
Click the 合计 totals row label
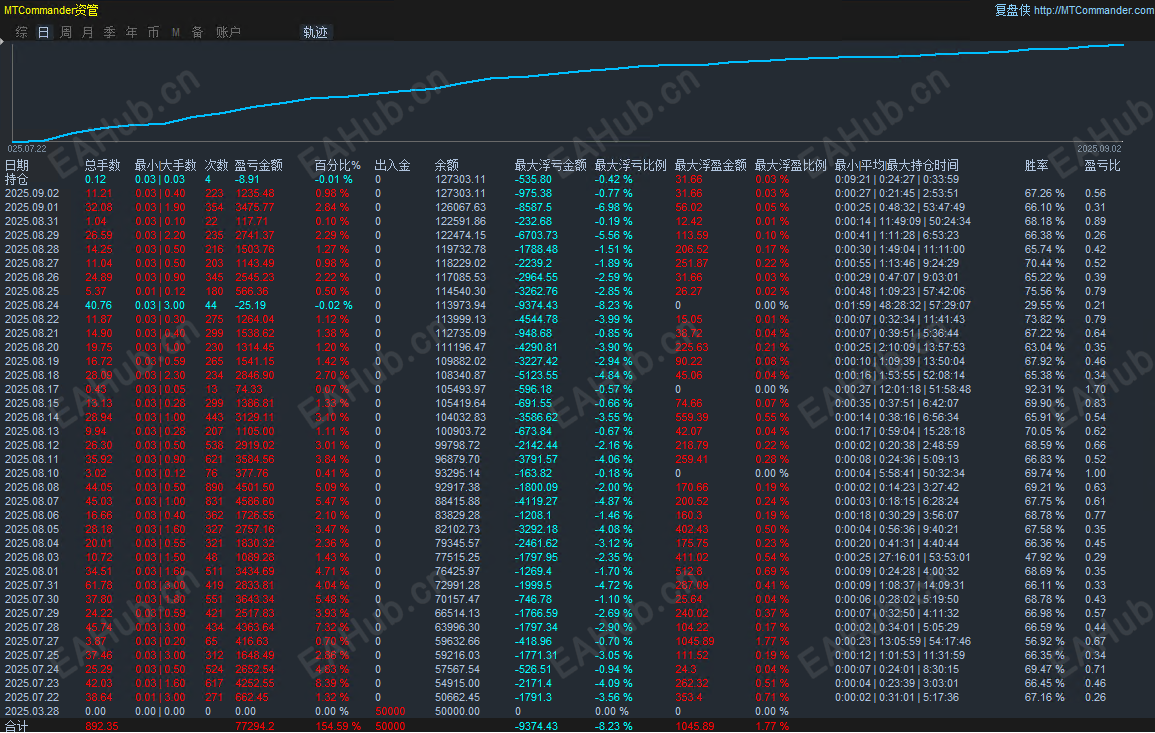(17, 726)
